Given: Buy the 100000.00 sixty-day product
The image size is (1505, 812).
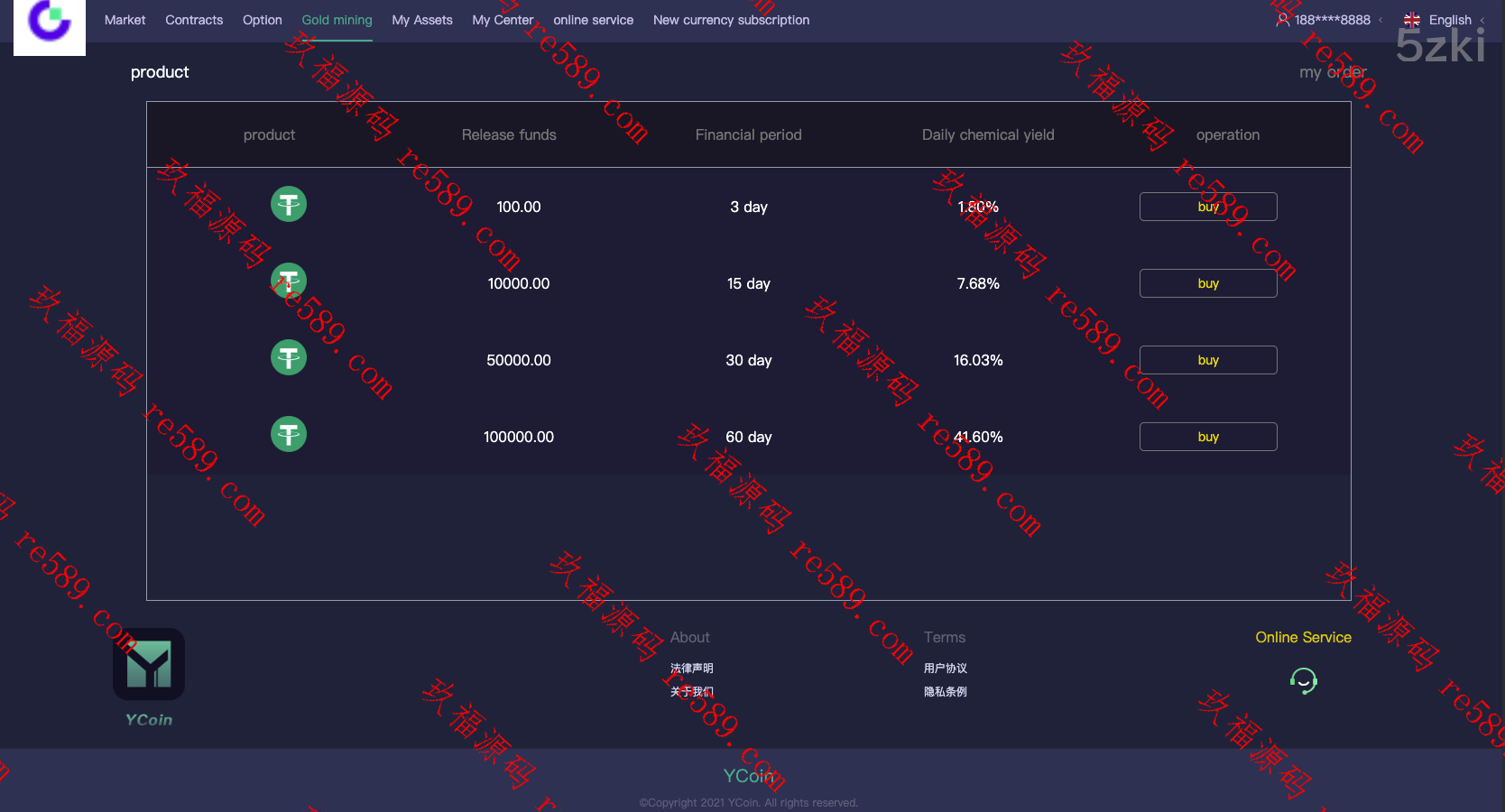Looking at the screenshot, I should pos(1208,437).
